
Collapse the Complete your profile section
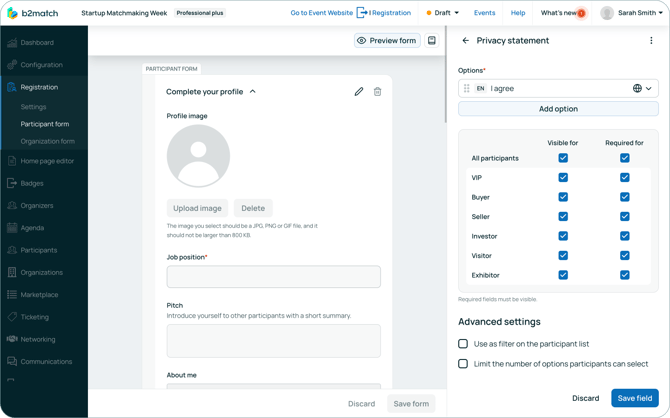point(253,92)
